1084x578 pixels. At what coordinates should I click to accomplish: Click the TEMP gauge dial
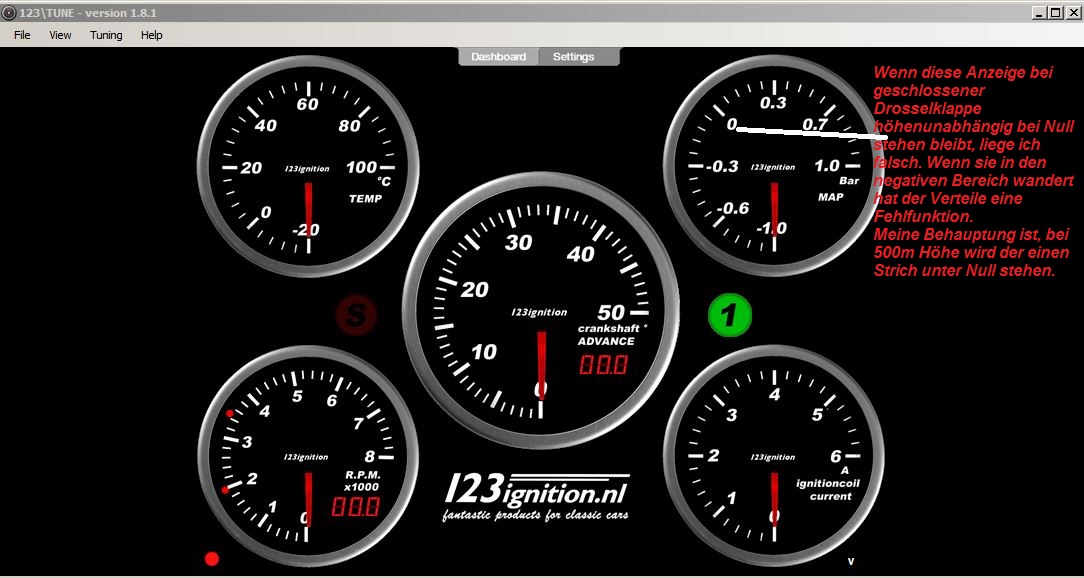pyautogui.click(x=306, y=157)
